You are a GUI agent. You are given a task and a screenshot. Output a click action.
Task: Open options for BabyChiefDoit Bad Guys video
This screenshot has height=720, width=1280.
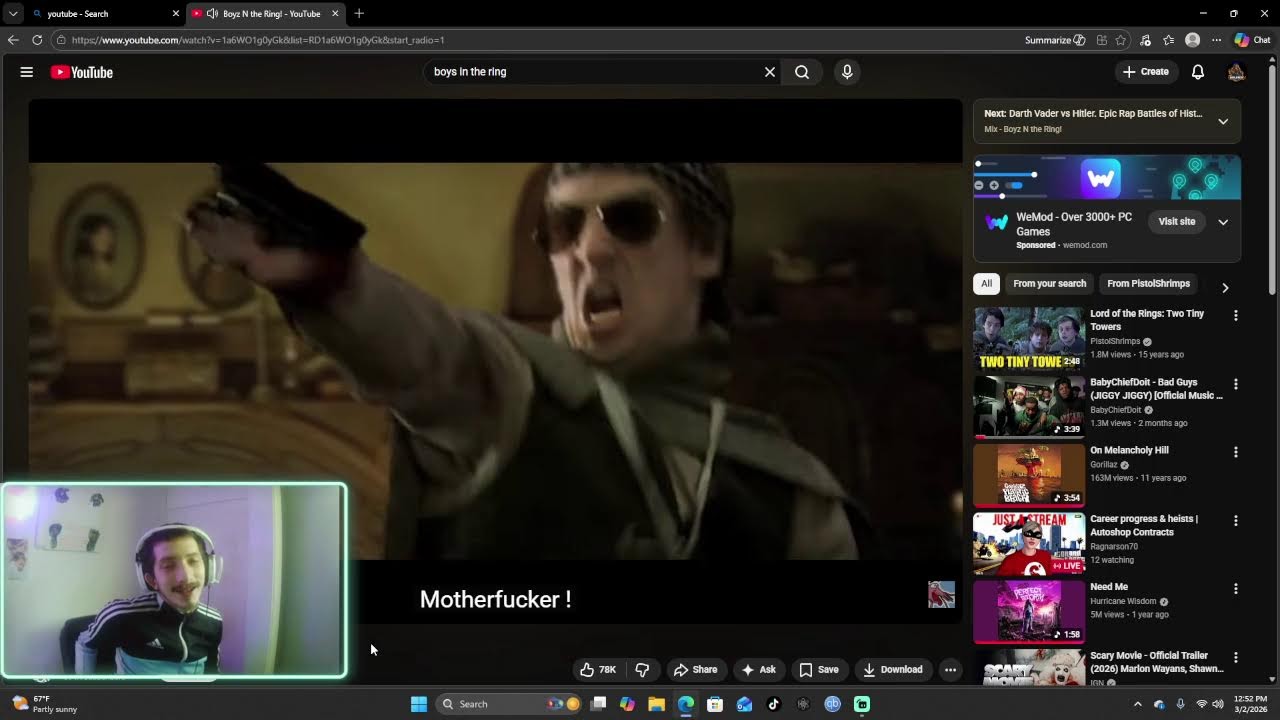1236,384
